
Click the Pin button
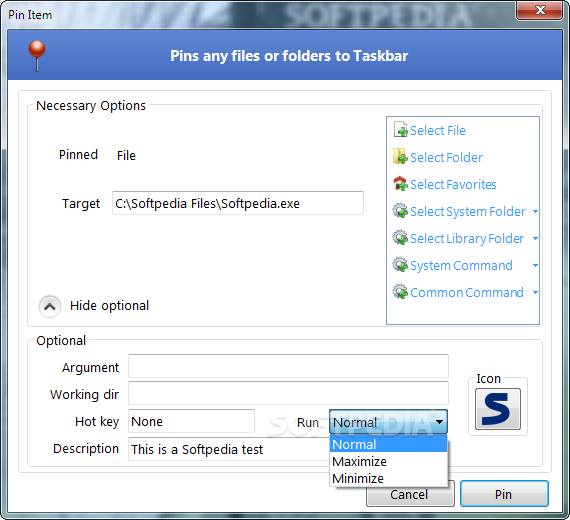pos(504,494)
